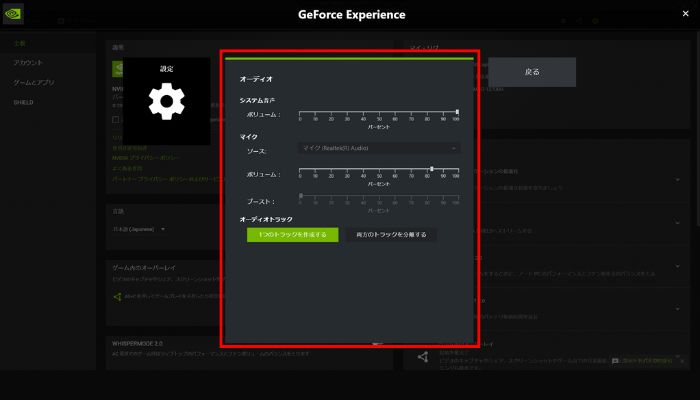700x400 pixels.
Task: Expand the first collapsed section chevron on the right
Action: click(678, 180)
